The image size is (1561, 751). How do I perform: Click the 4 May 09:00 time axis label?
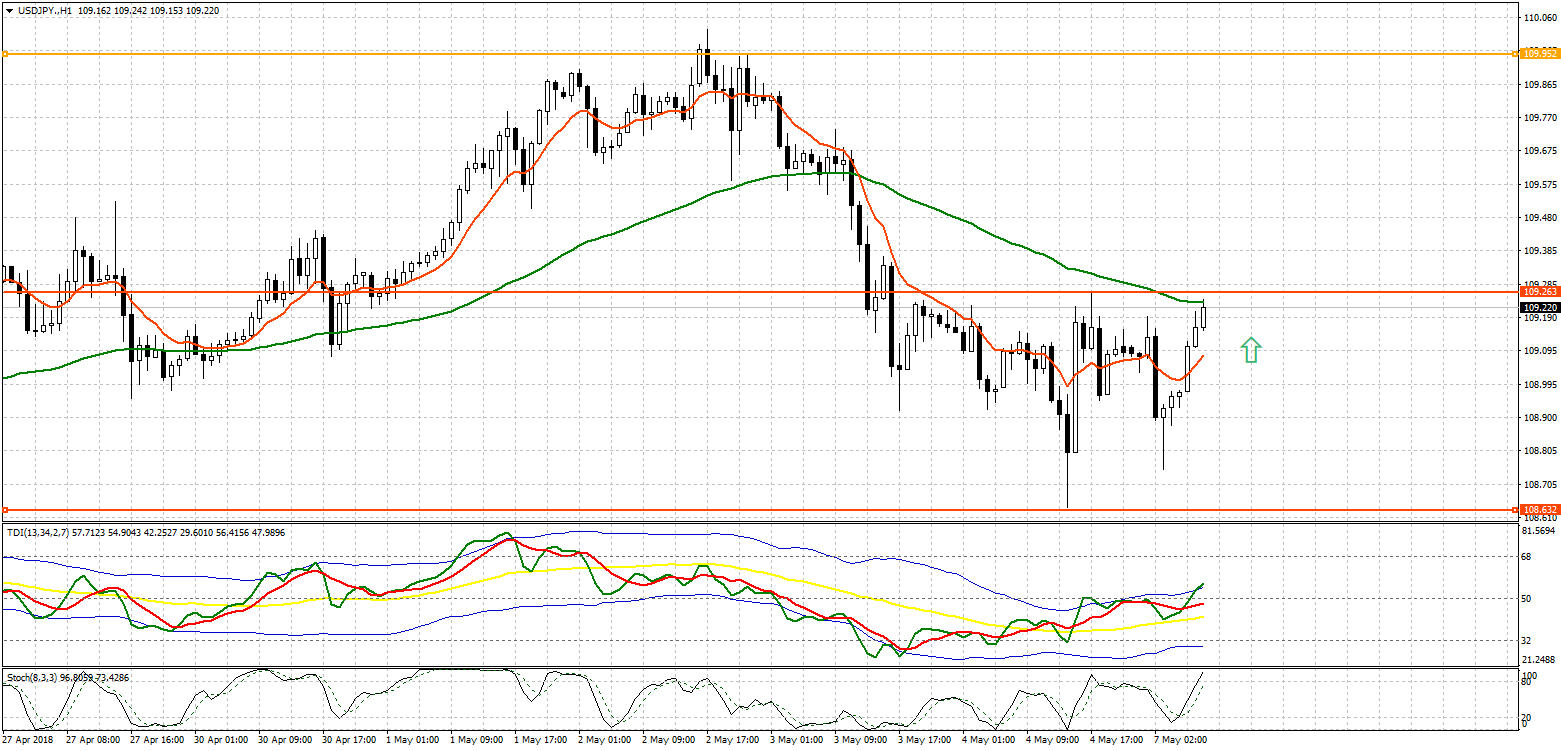[1053, 740]
